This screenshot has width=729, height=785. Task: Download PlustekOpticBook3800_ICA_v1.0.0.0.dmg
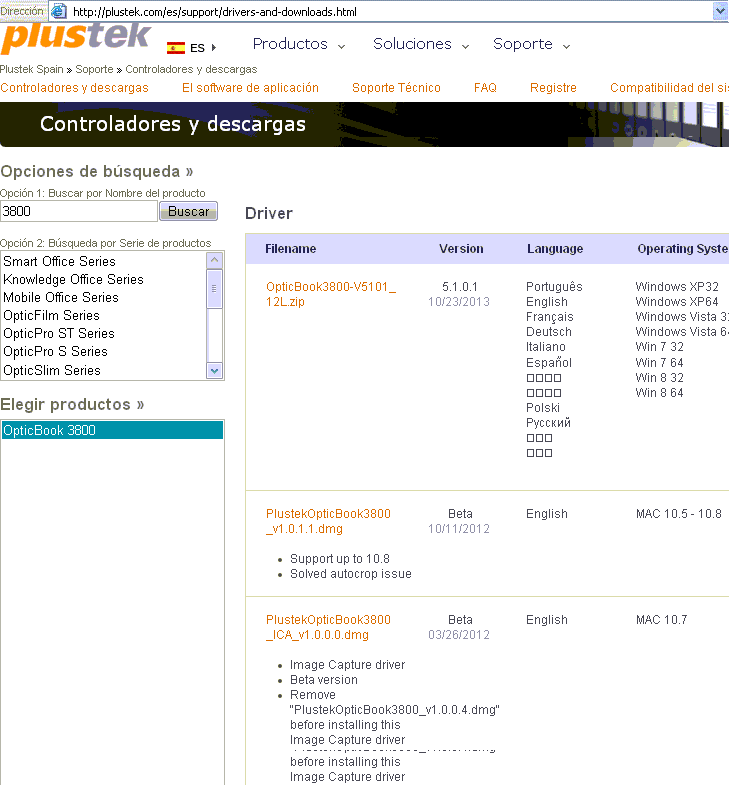point(328,627)
